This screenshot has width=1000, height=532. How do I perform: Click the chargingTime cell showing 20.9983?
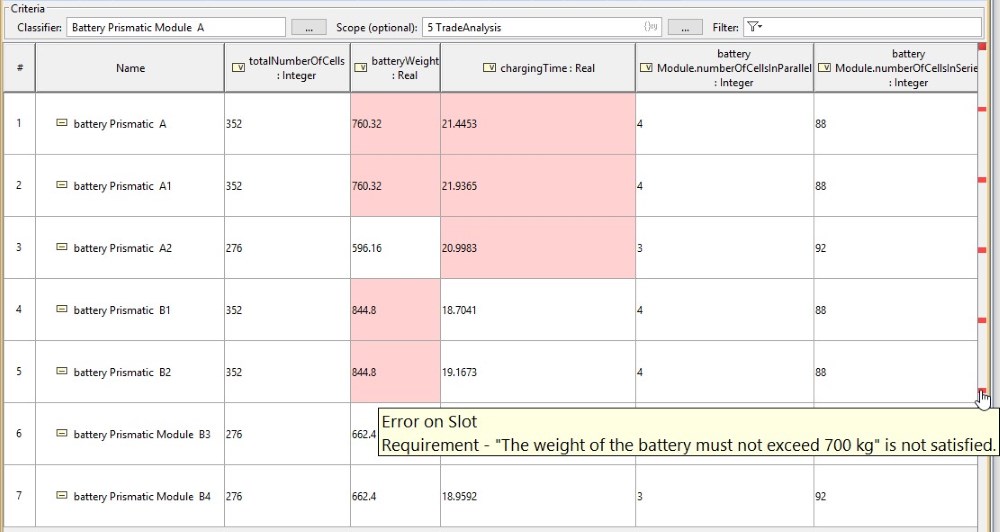click(x=538, y=248)
